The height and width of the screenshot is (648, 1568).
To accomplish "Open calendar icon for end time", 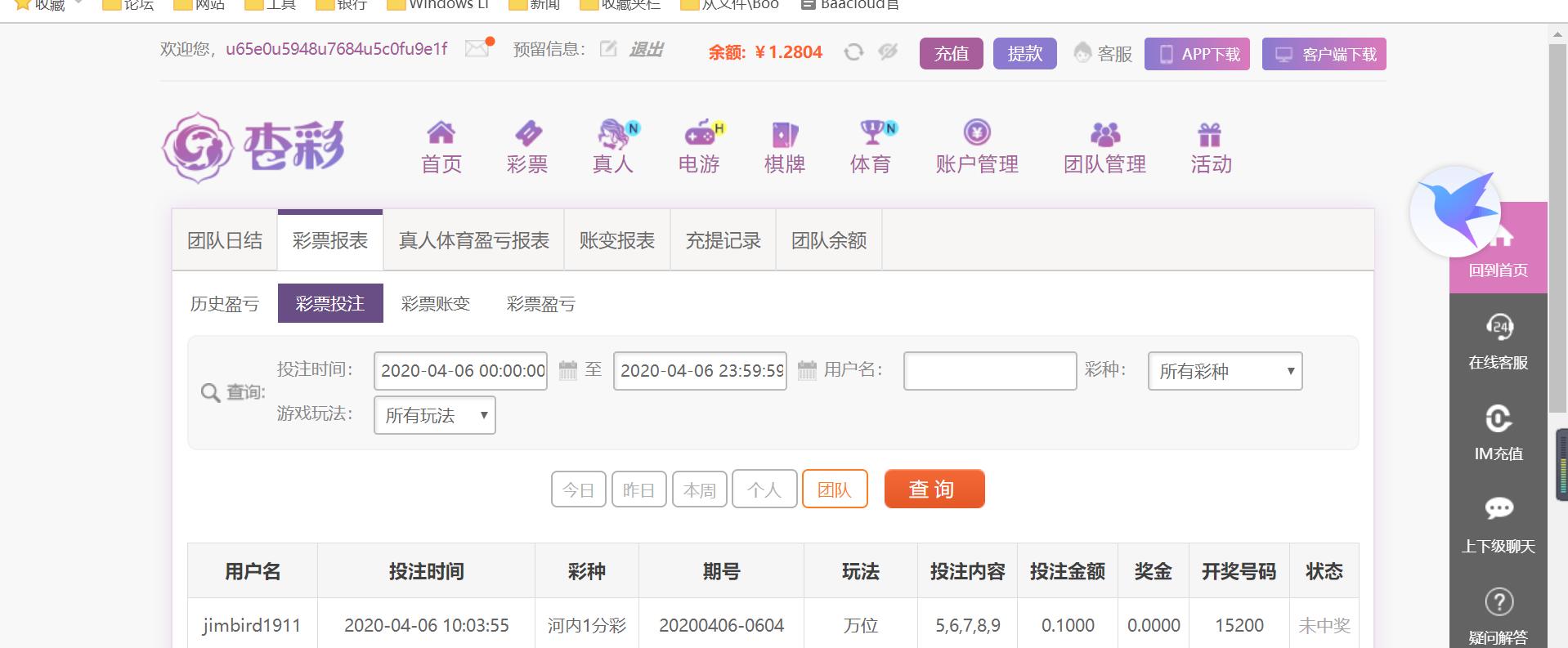I will tap(807, 370).
